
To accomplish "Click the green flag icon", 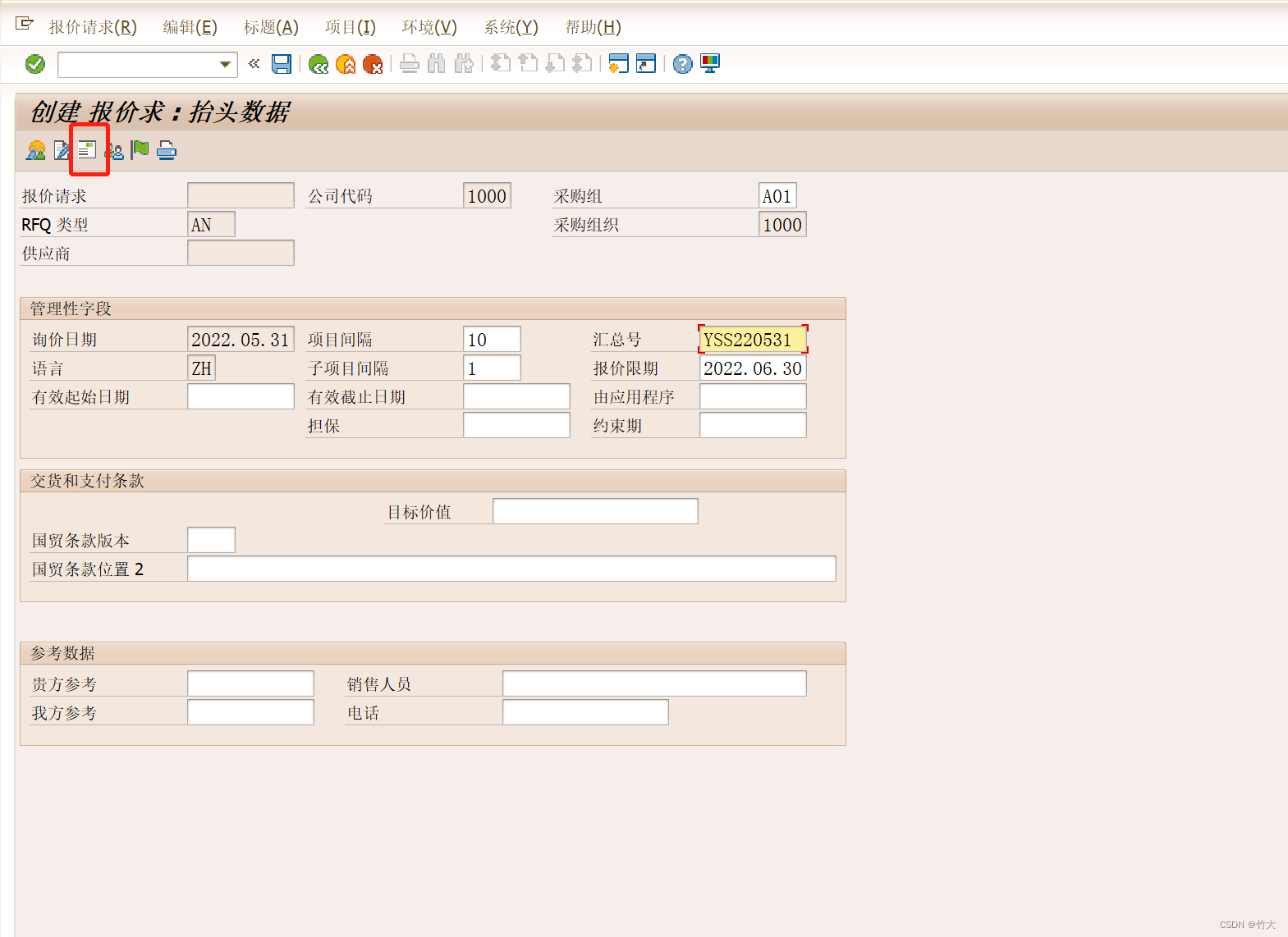I will 140,150.
